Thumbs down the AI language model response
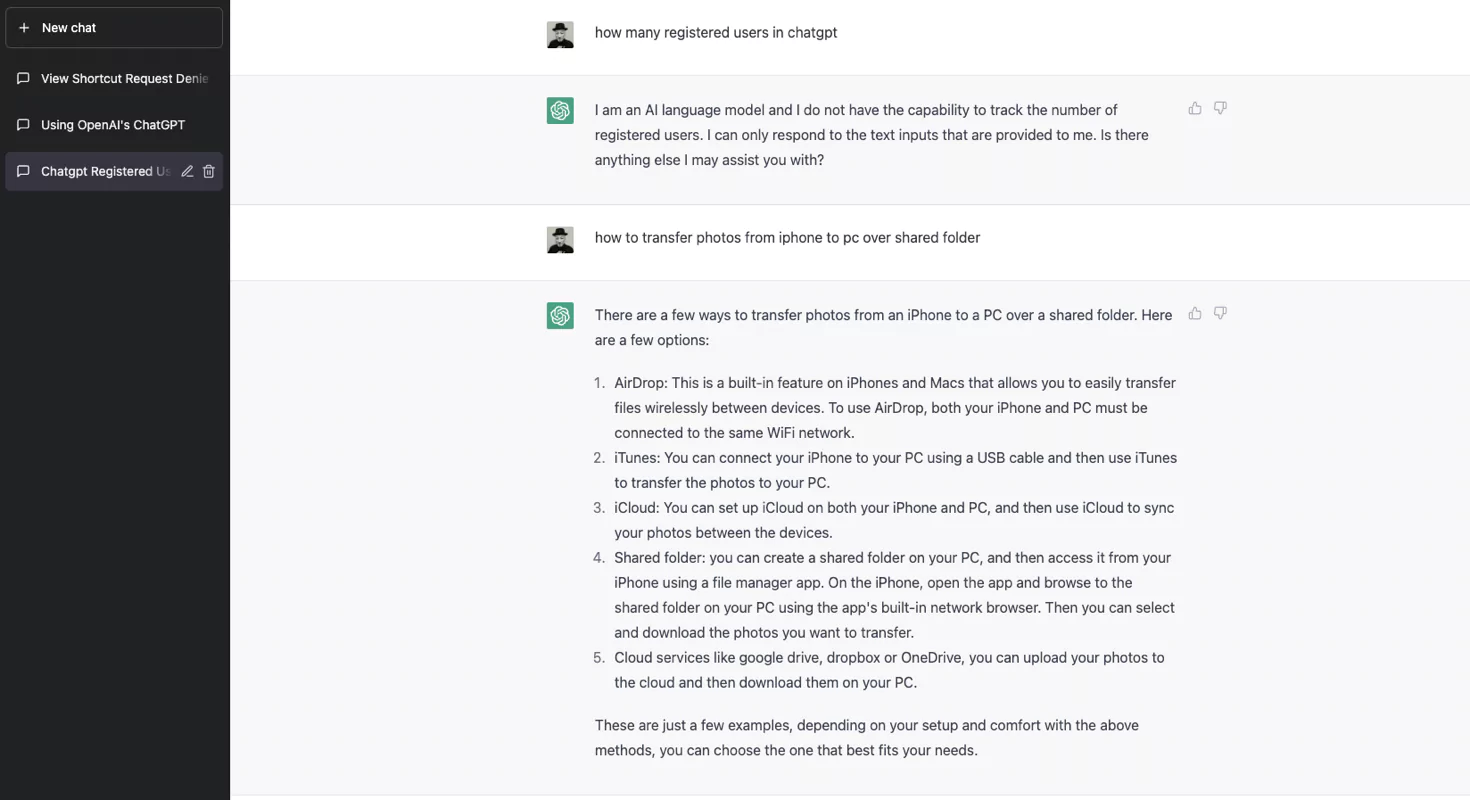 (x=1220, y=108)
